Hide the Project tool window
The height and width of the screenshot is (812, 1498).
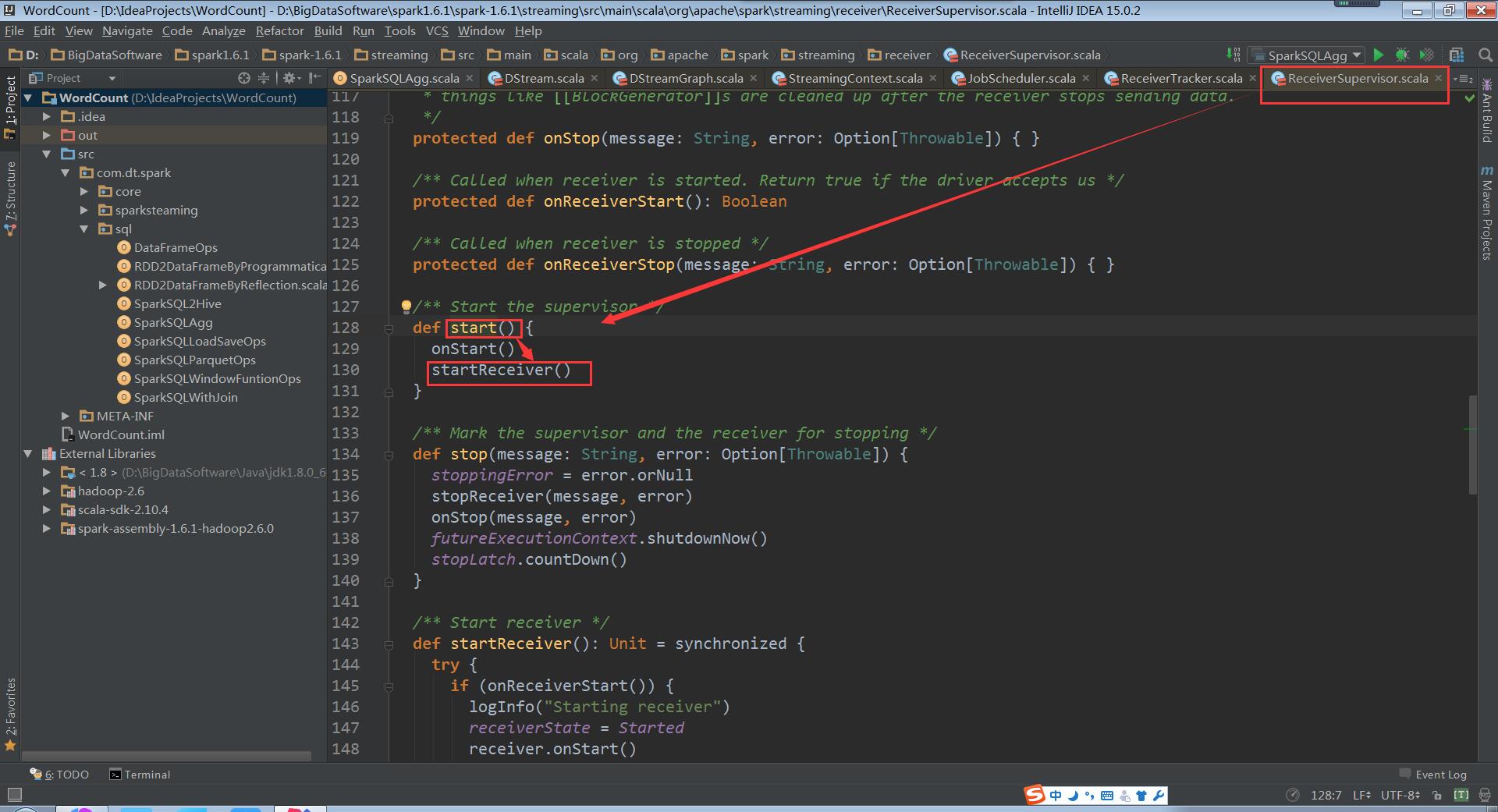(x=314, y=78)
